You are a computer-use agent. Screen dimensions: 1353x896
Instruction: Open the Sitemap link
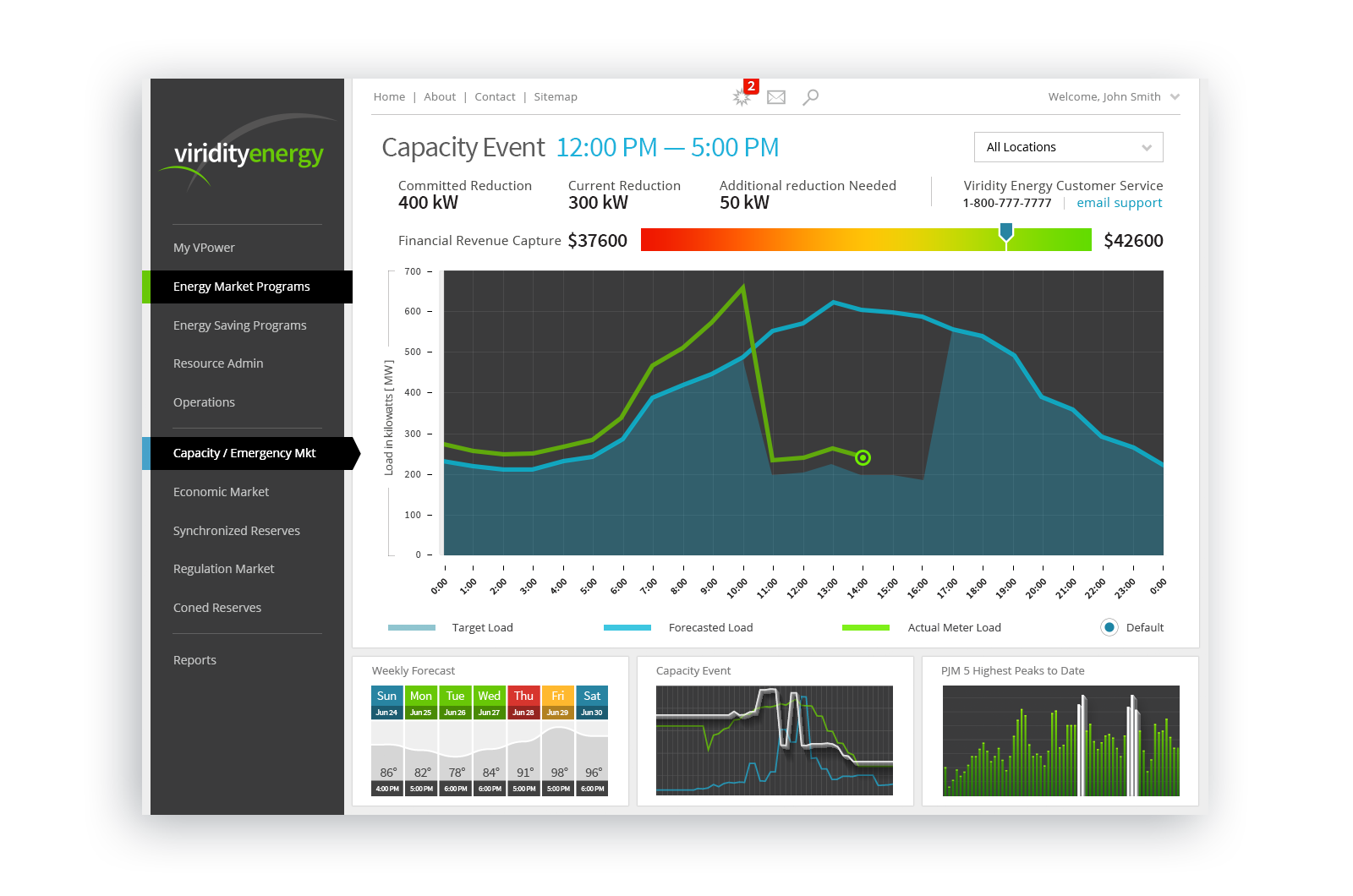point(556,97)
